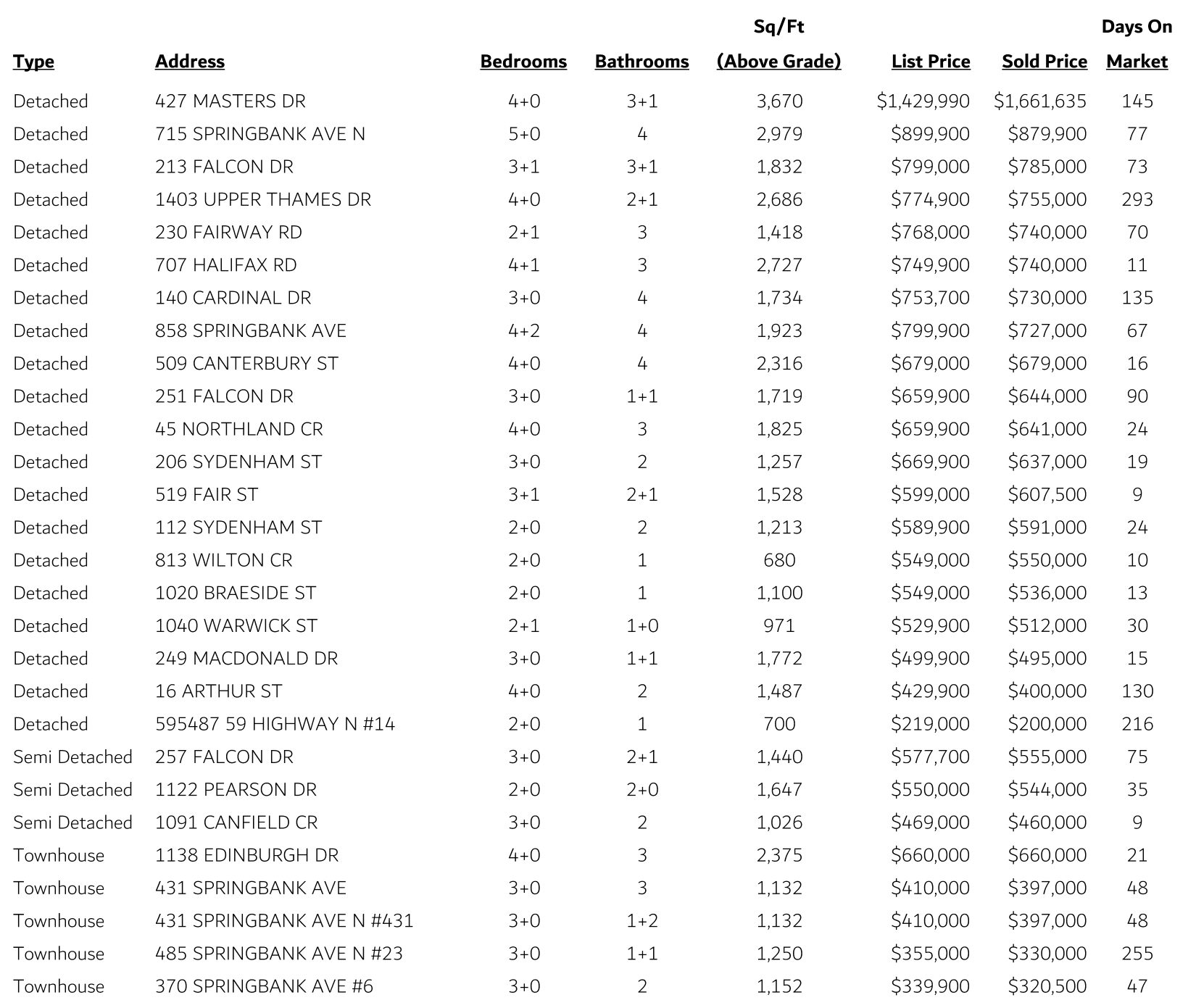This screenshot has width=1196, height=1008.
Task: Click the 257 FALCON DR address
Action: click(x=224, y=757)
